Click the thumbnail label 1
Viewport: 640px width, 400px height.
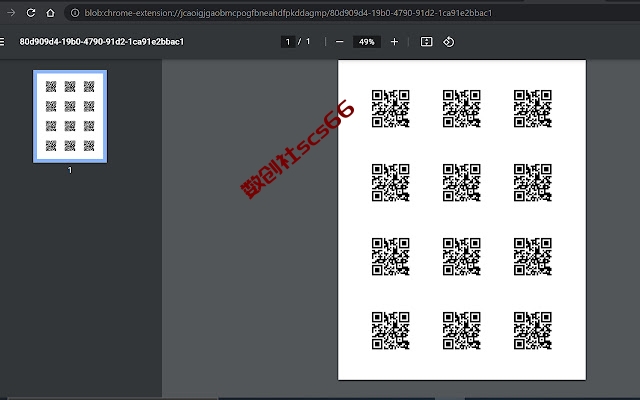coord(70,170)
